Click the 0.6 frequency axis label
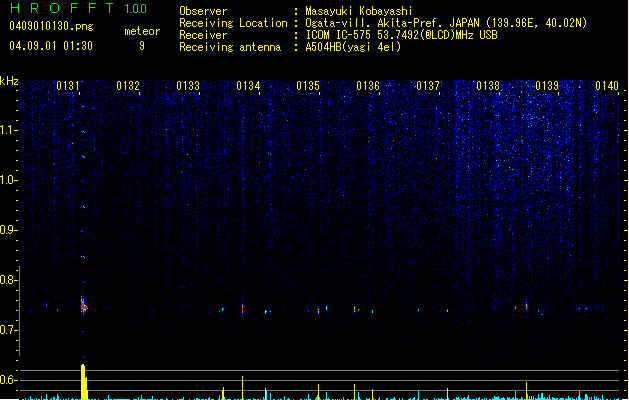The width and height of the screenshot is (629, 400). pos(8,380)
